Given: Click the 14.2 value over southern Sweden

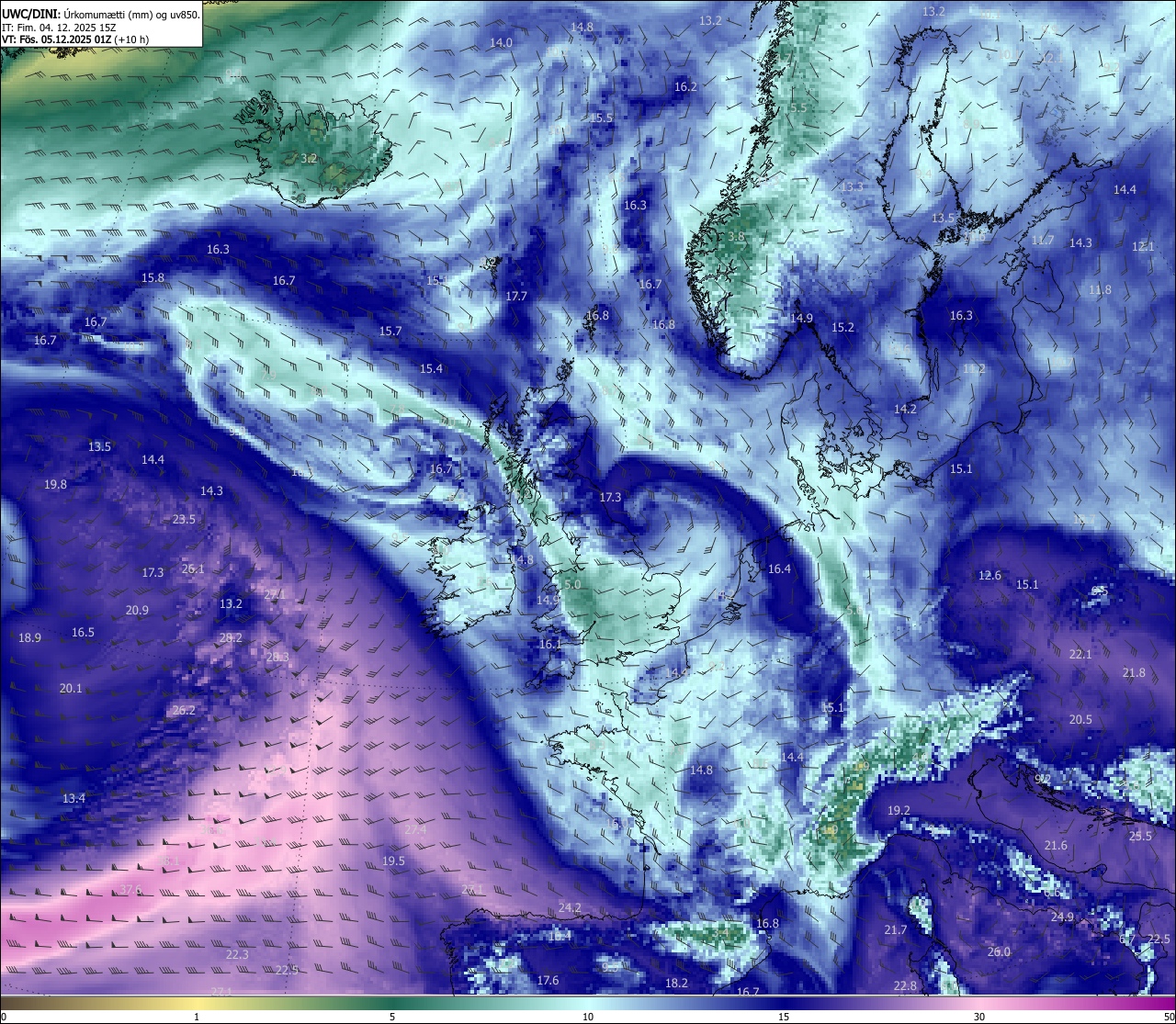Looking at the screenshot, I should click(x=905, y=409).
